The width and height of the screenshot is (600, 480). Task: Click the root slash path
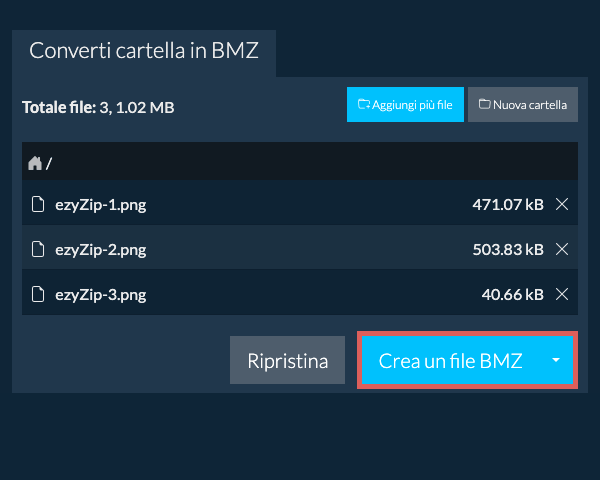(x=49, y=163)
